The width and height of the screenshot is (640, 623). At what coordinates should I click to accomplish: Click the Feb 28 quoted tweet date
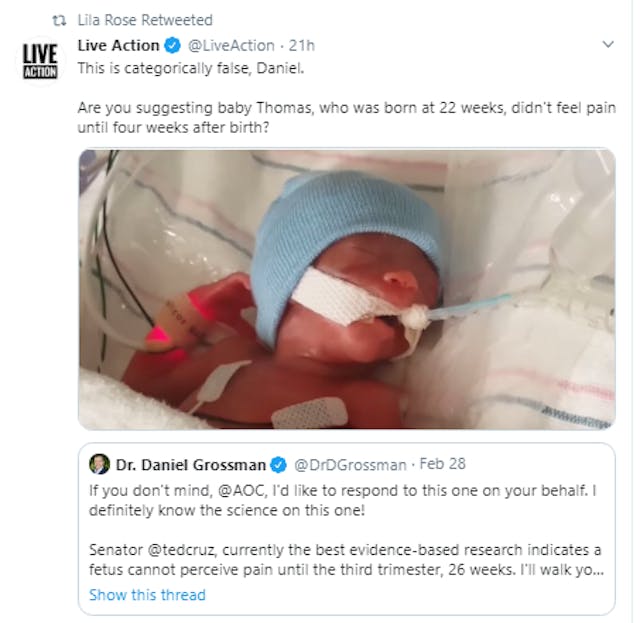441,465
